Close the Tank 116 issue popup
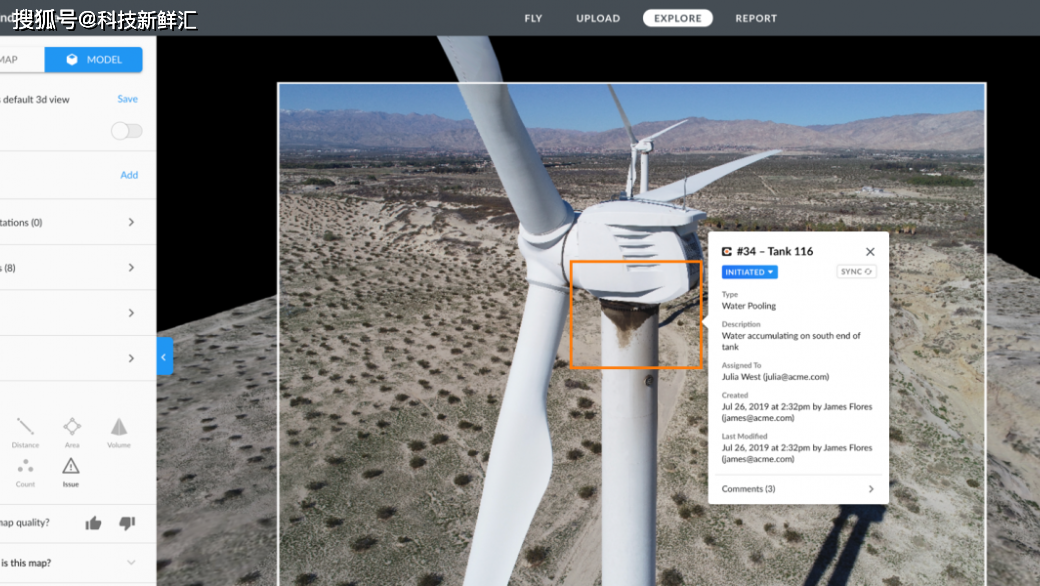Screen dimensions: 1040x586 (x=870, y=252)
